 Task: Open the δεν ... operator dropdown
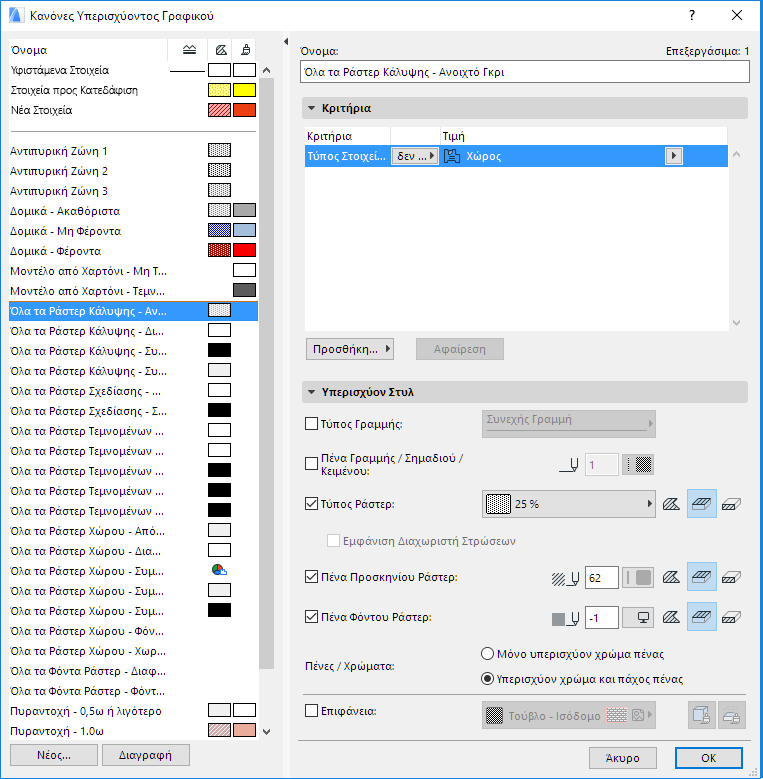(x=415, y=156)
